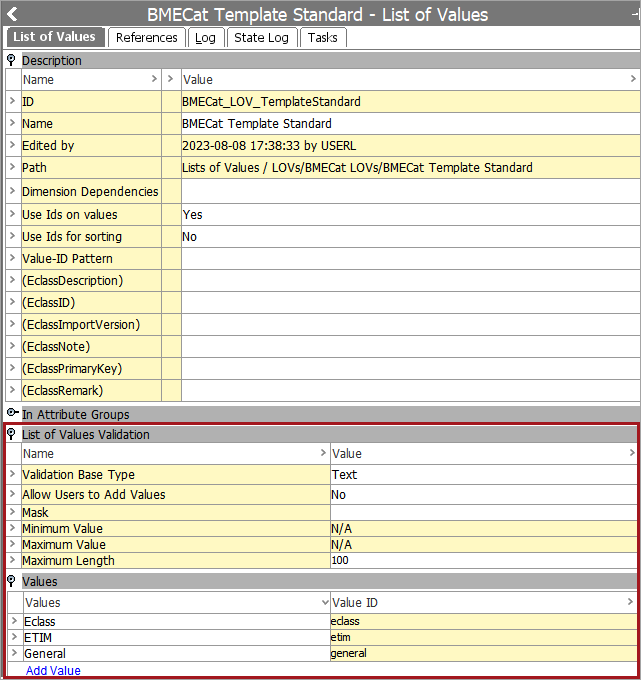Click the row arrow beside ID

(x=12, y=101)
